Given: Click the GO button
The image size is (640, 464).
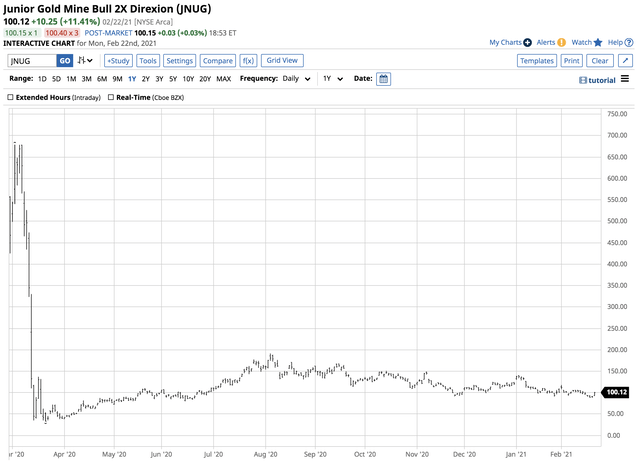Looking at the screenshot, I should (64, 61).
